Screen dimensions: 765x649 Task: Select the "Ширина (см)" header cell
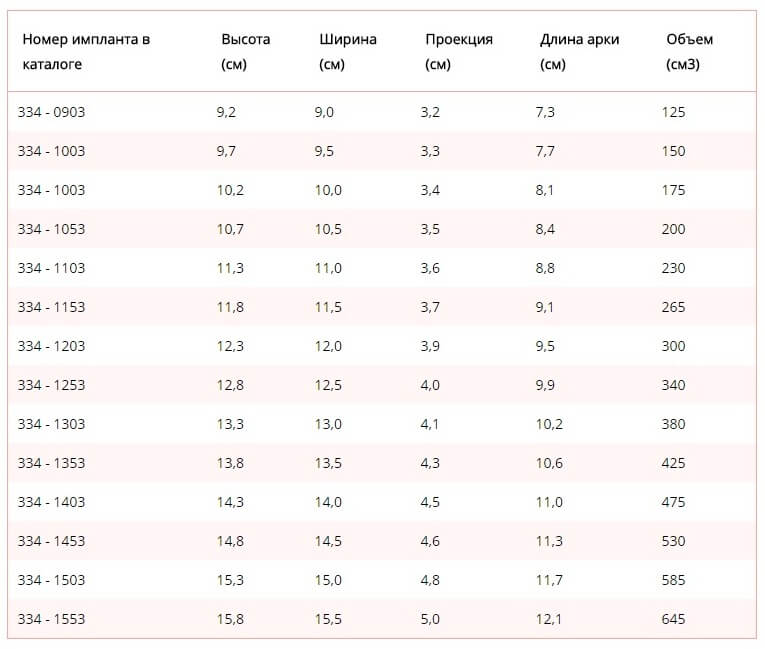pos(348,52)
